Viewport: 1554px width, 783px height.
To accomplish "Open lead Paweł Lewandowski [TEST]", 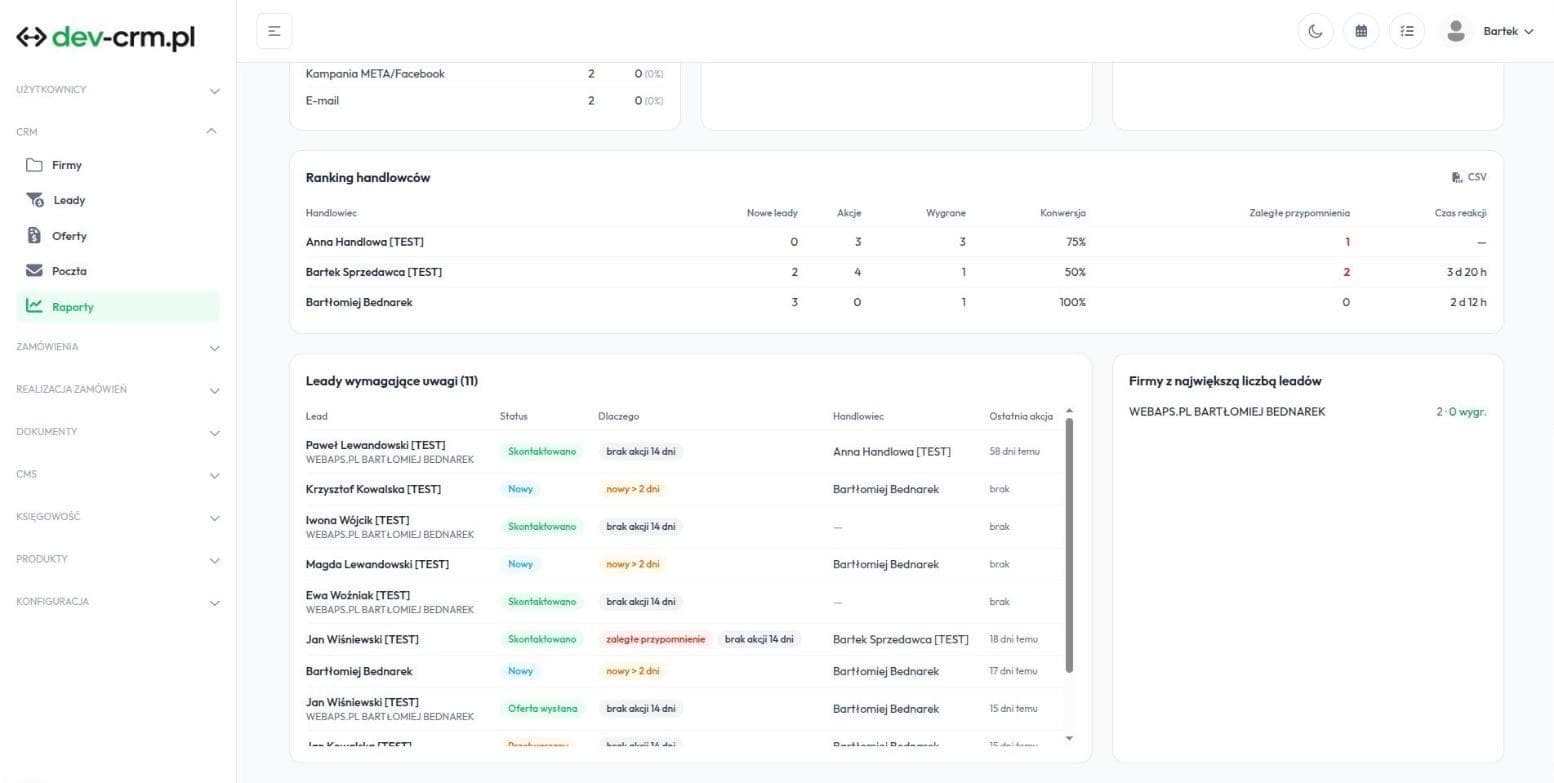I will point(375,445).
